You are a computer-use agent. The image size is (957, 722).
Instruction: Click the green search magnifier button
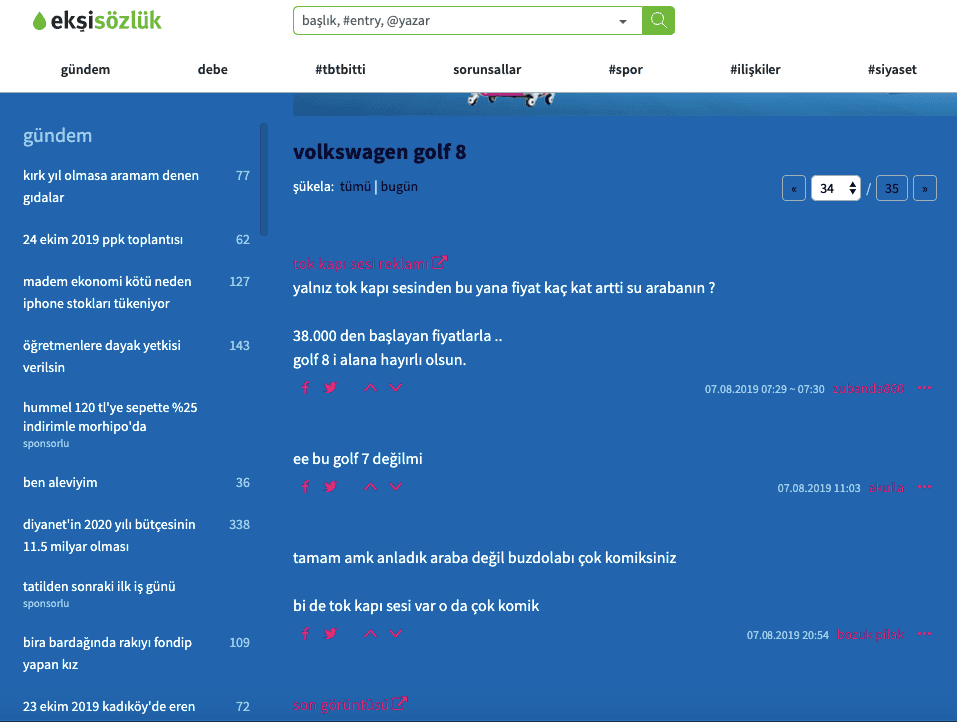pyautogui.click(x=658, y=20)
